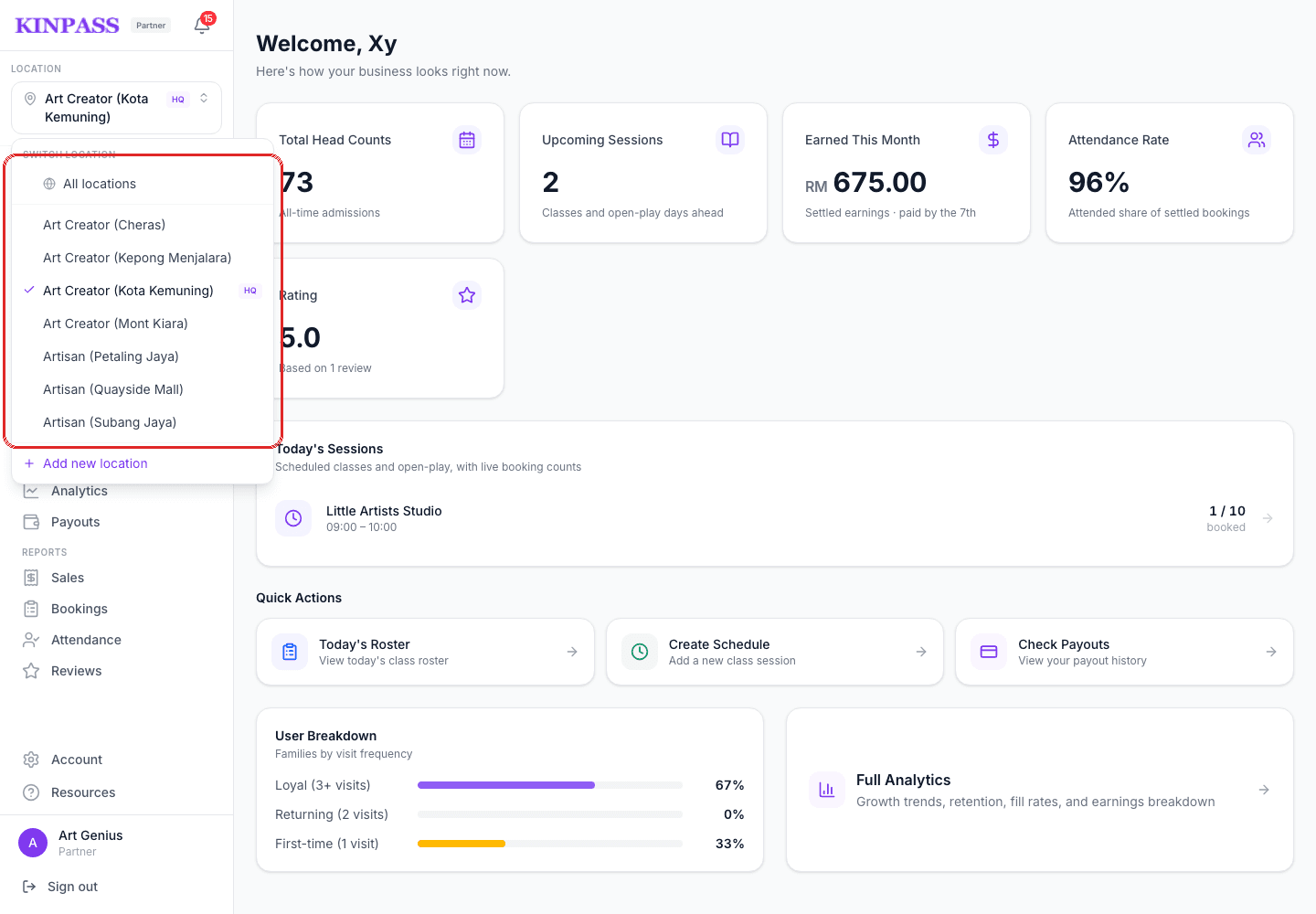The image size is (1316, 914).
Task: Click the Returning (2 visits) progress bar
Action: pos(550,814)
